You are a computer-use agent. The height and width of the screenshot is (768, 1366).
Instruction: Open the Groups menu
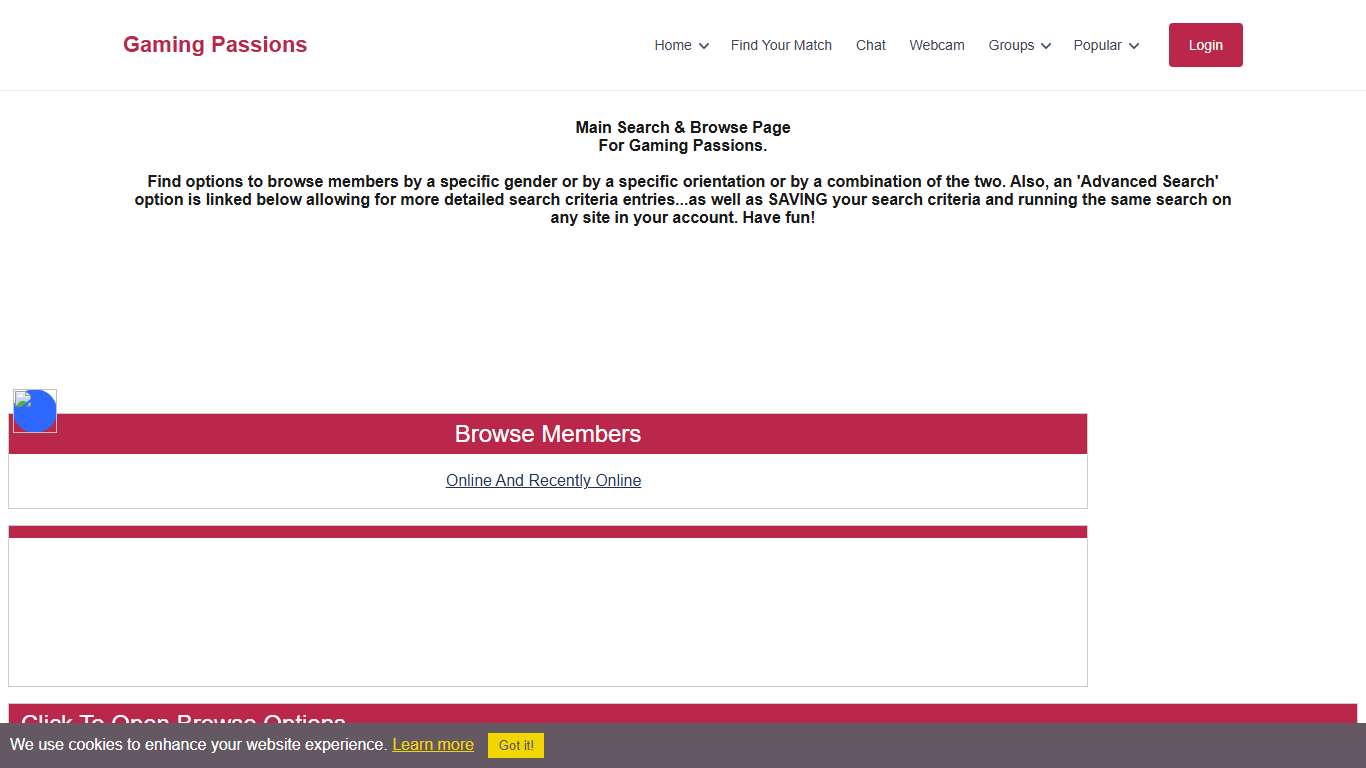coord(1011,45)
